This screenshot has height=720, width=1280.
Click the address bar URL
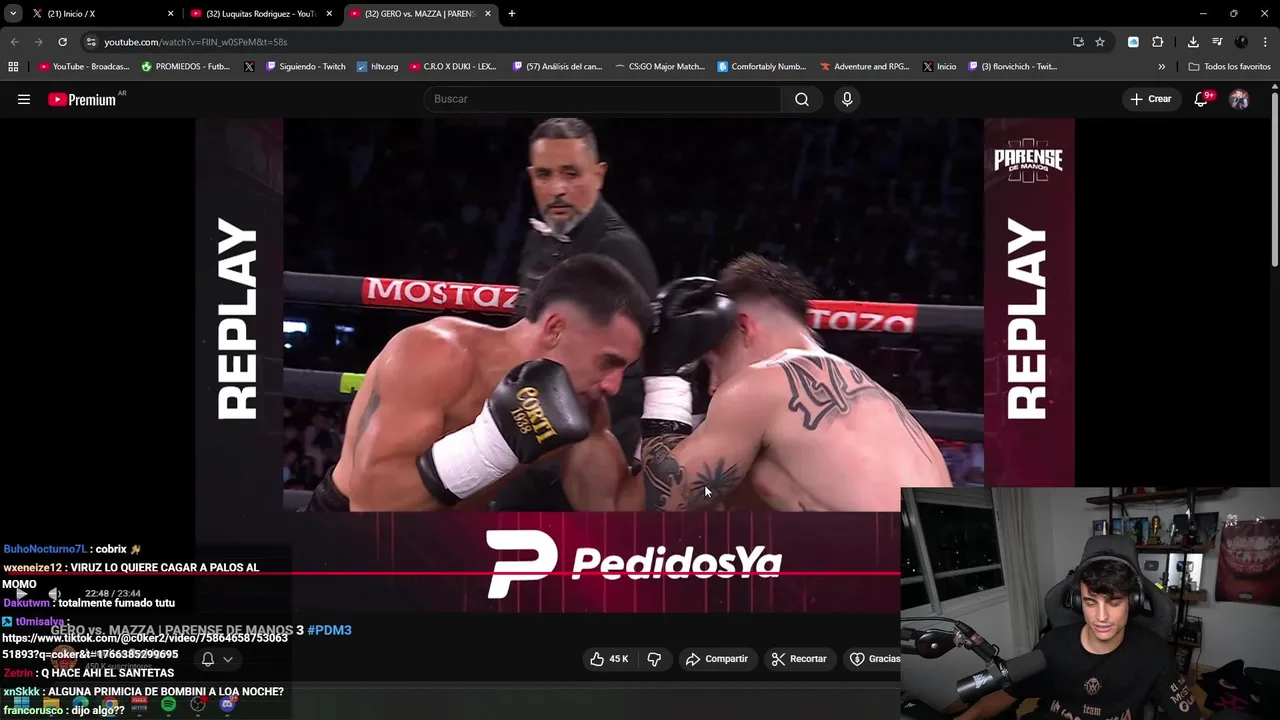tap(196, 42)
